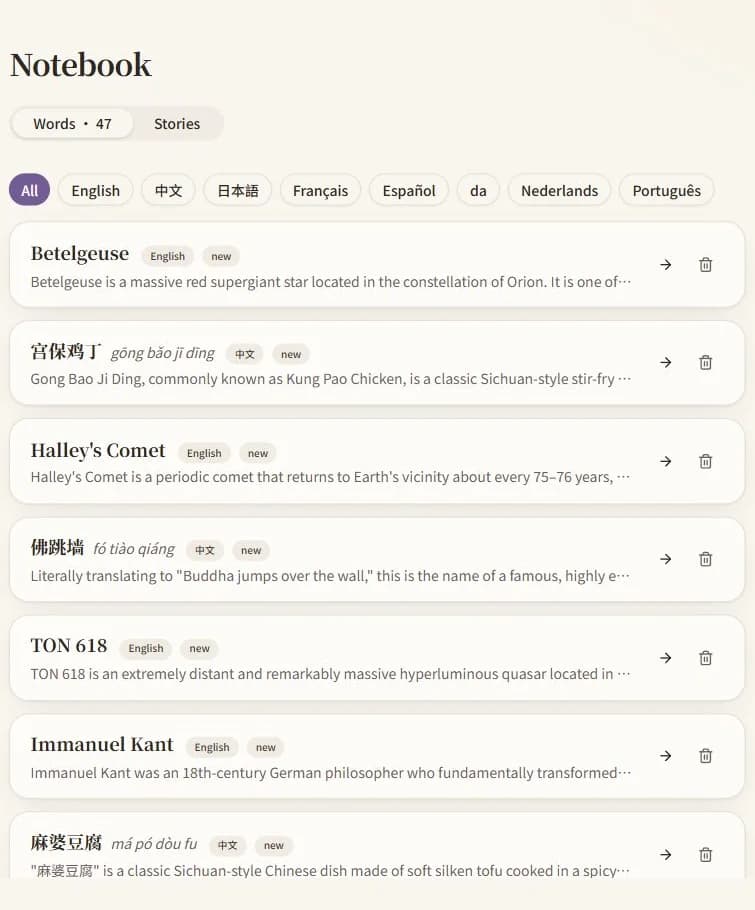
Task: Open the Betelgeuse entry arrow
Action: (x=666, y=265)
